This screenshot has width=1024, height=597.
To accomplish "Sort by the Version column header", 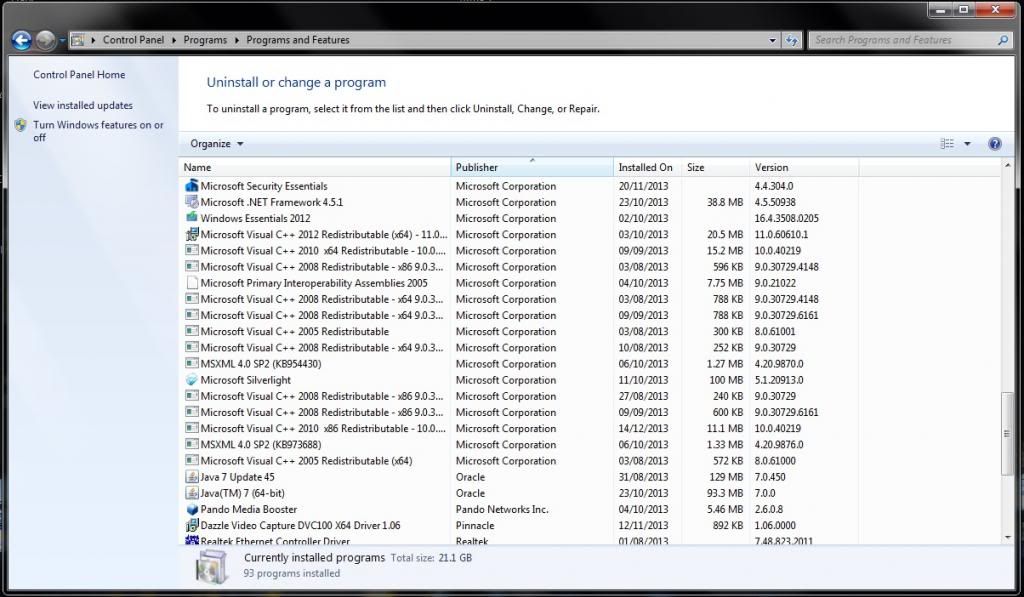I will point(804,167).
